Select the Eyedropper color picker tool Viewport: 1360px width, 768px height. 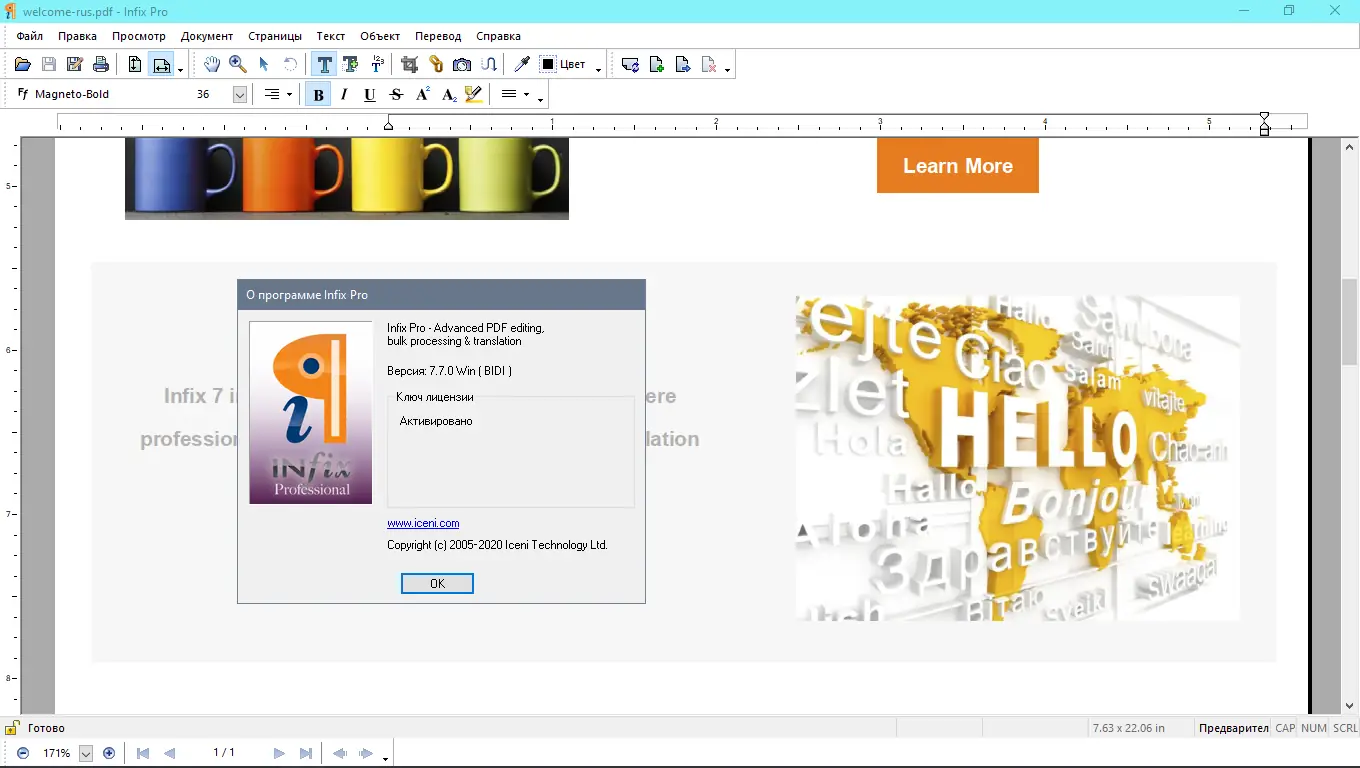coord(522,65)
